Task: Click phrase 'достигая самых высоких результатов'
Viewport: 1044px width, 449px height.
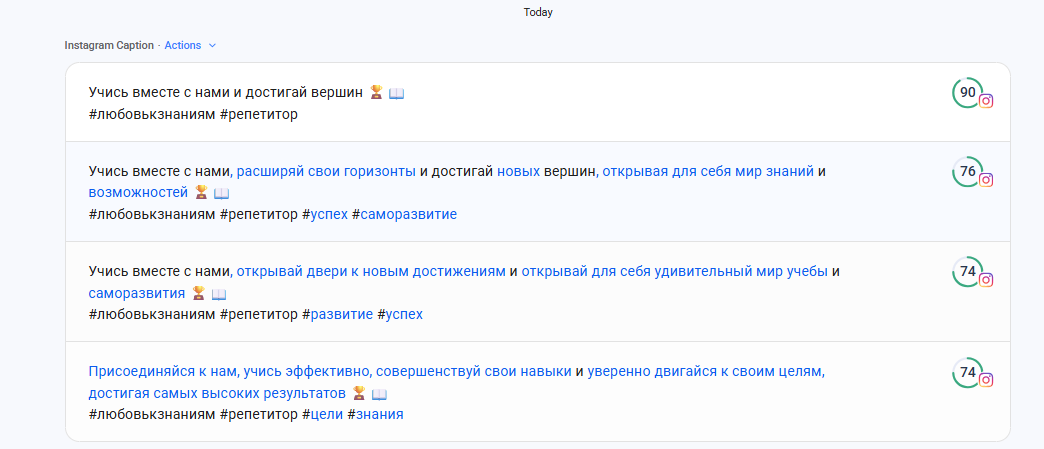Action: [x=217, y=393]
